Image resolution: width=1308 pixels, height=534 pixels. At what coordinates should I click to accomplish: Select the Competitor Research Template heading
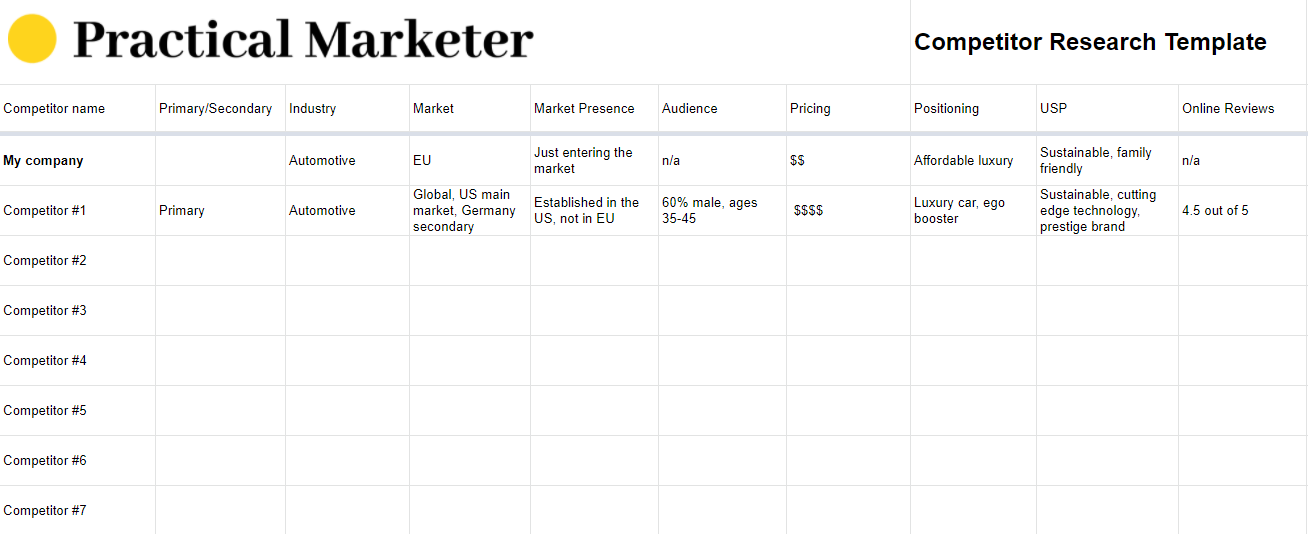tap(1090, 42)
